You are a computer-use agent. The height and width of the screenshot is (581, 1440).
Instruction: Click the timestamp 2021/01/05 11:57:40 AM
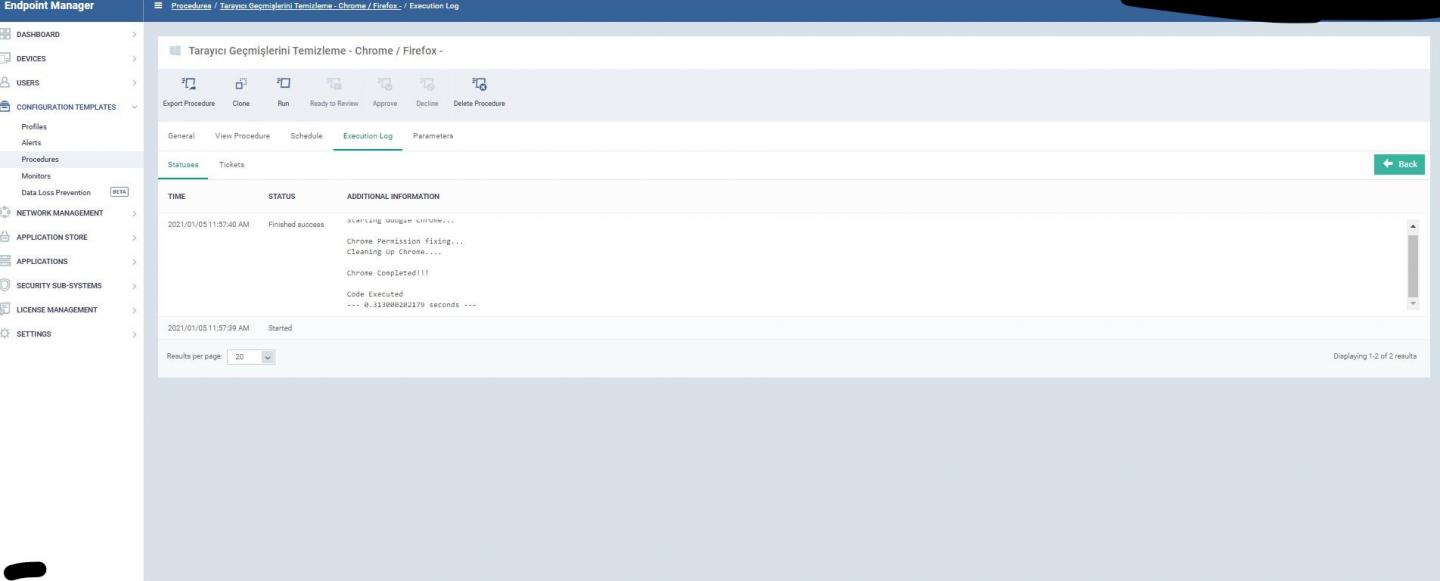209,225
